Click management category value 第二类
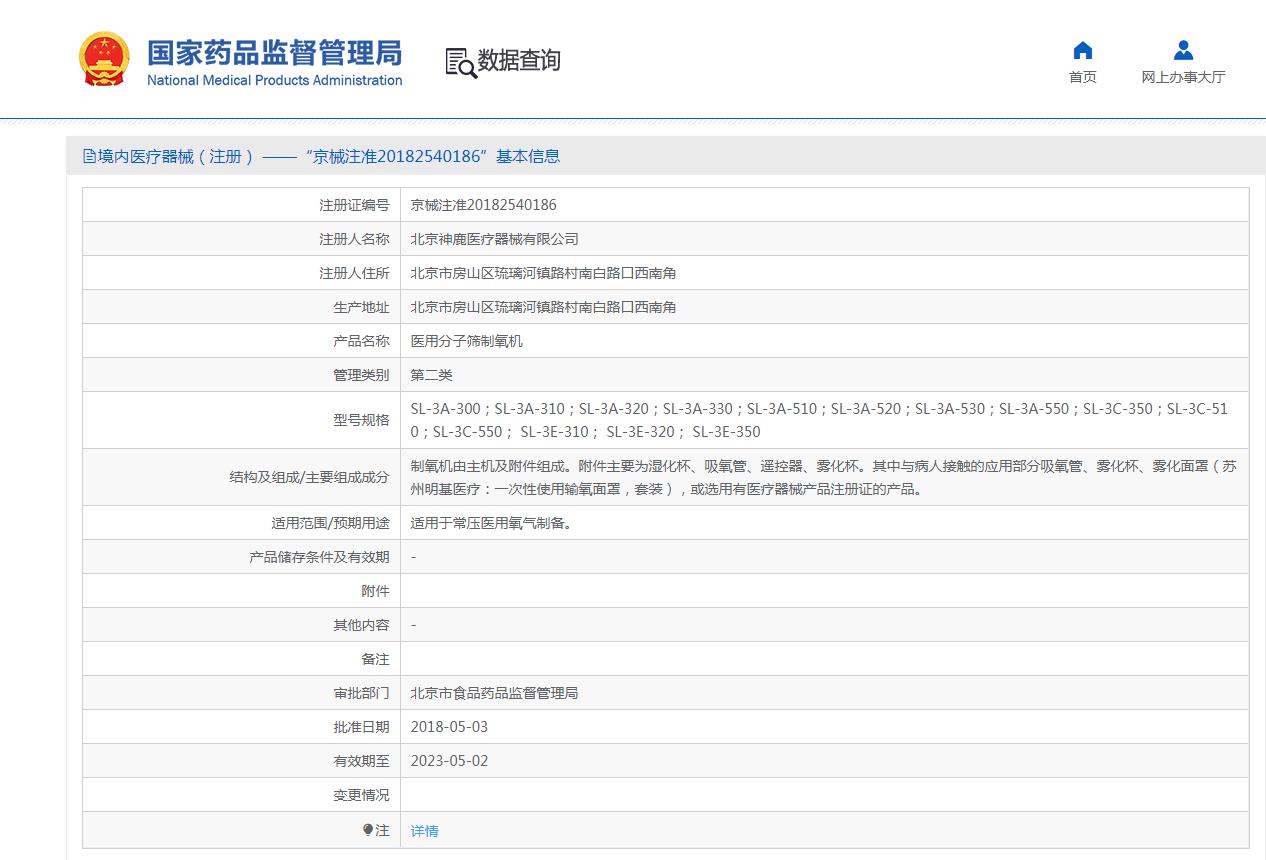 coord(431,375)
